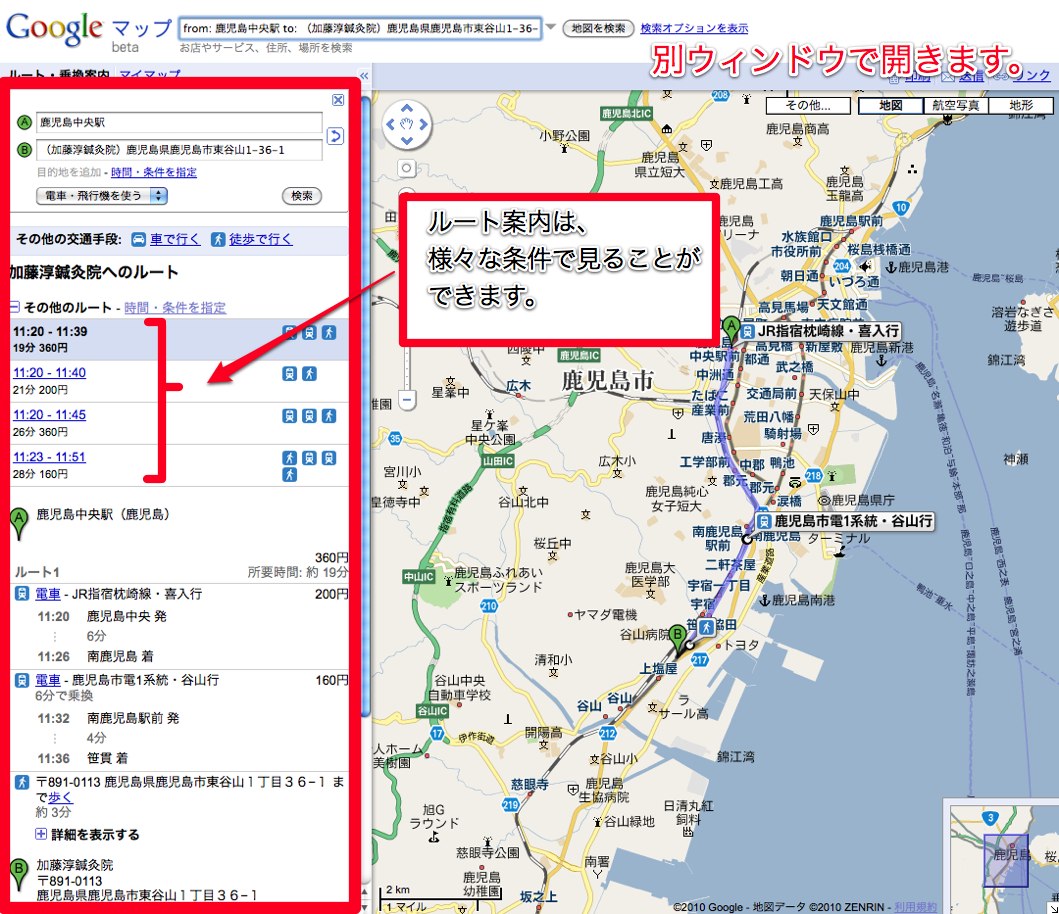Click the Google マップ logo
Viewport: 1059px width, 914px height.
pyautogui.click(x=88, y=31)
